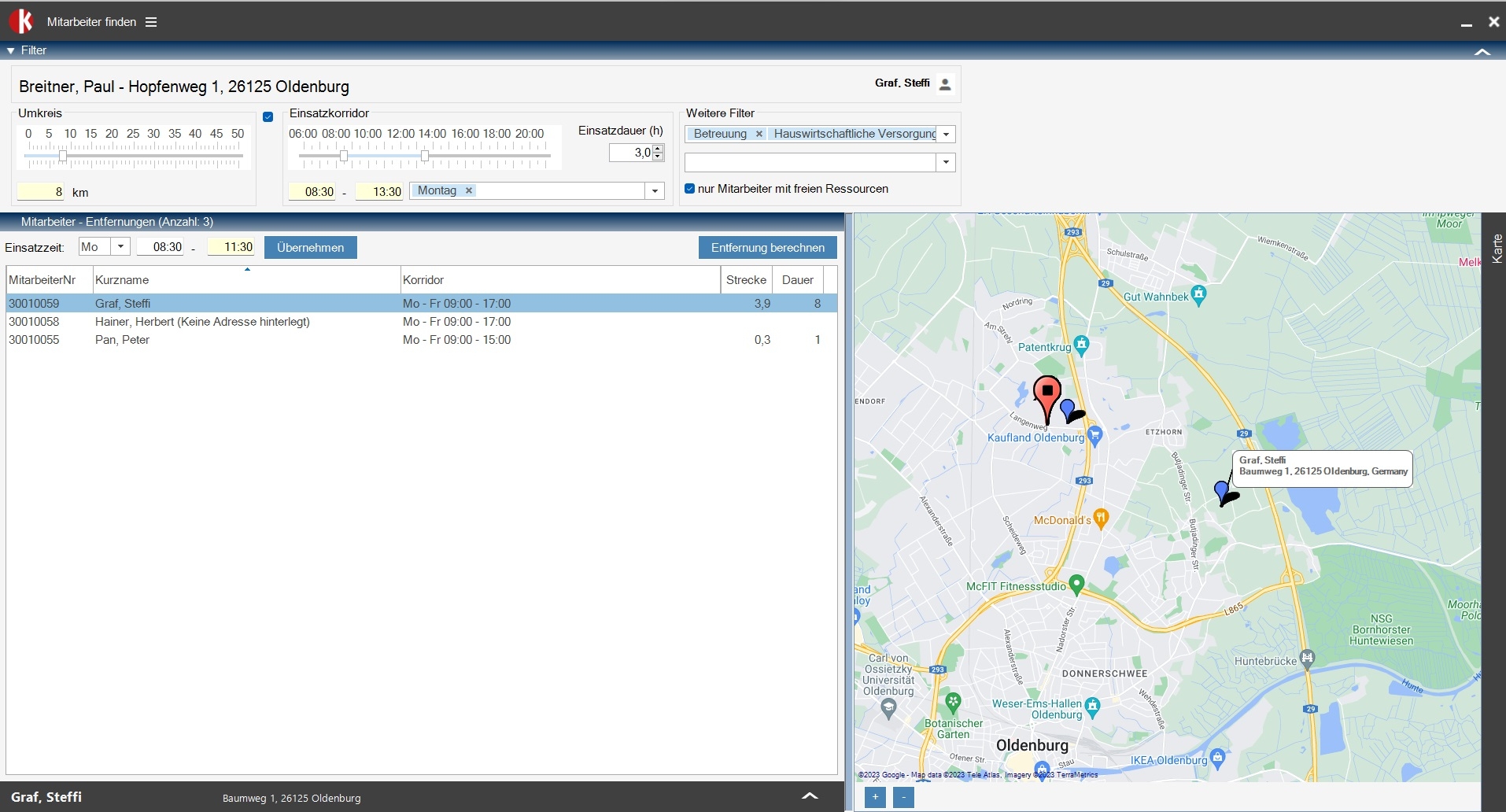Select the Pan, Peter row in the table
Image resolution: width=1506 pixels, height=812 pixels.
[x=122, y=340]
